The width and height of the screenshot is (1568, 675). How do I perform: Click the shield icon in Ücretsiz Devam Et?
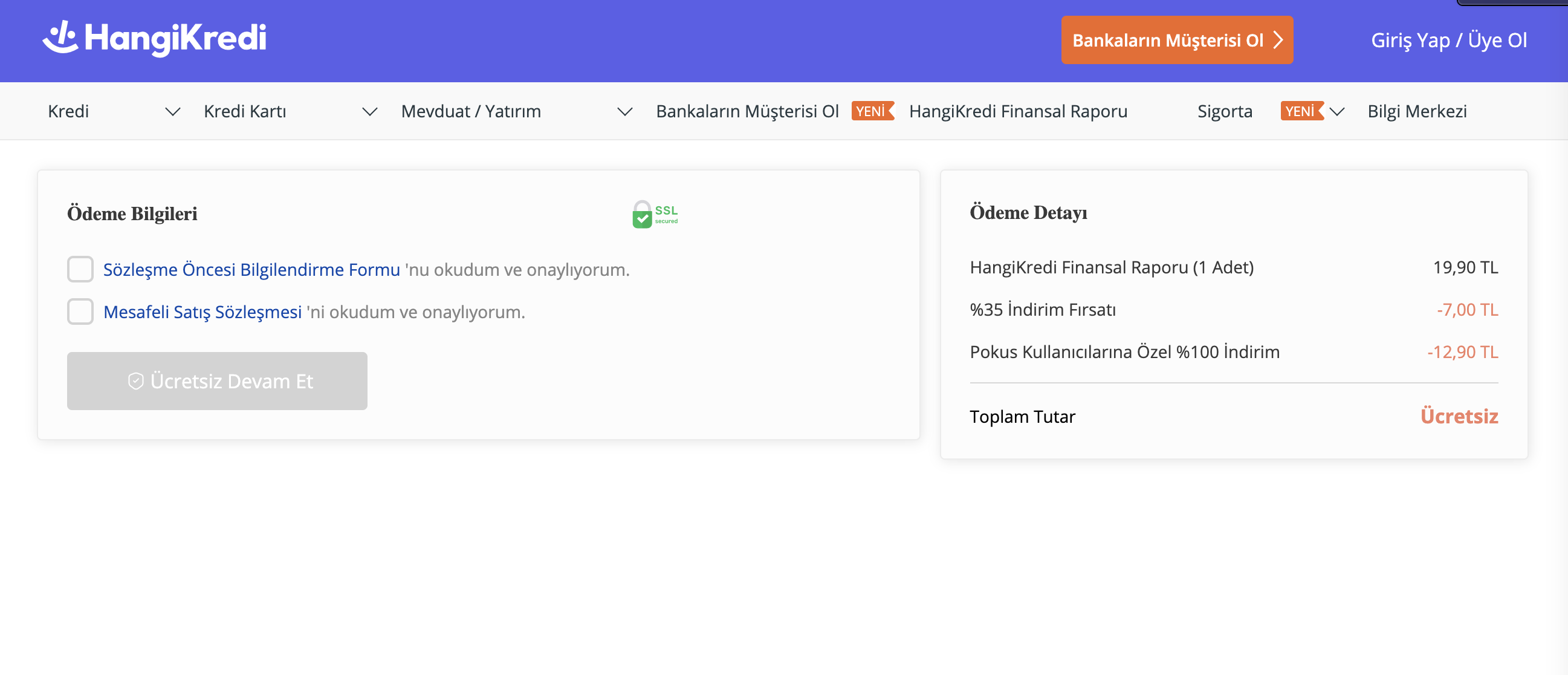point(136,382)
